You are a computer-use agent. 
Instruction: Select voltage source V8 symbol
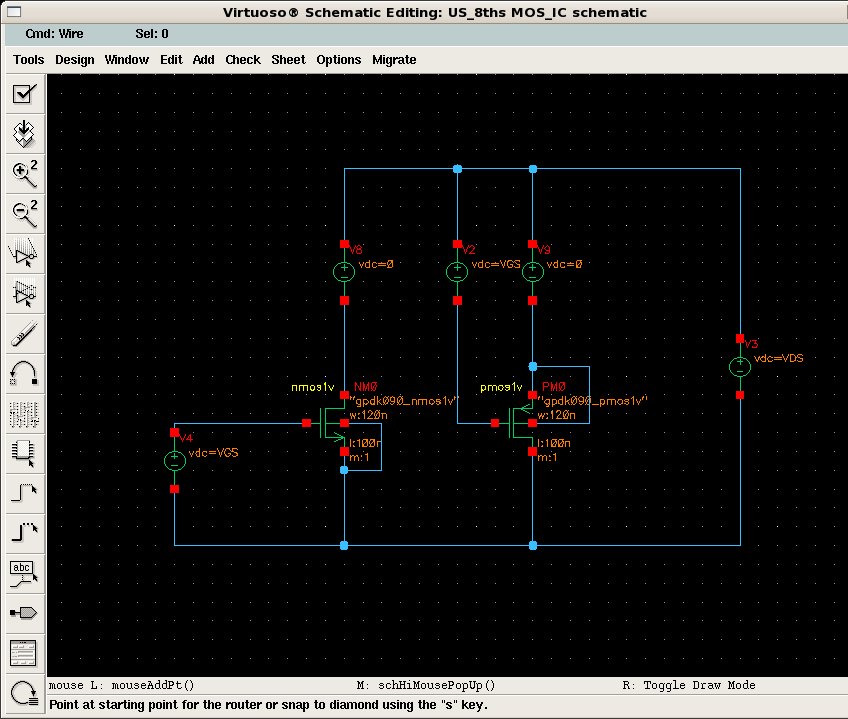click(344, 272)
